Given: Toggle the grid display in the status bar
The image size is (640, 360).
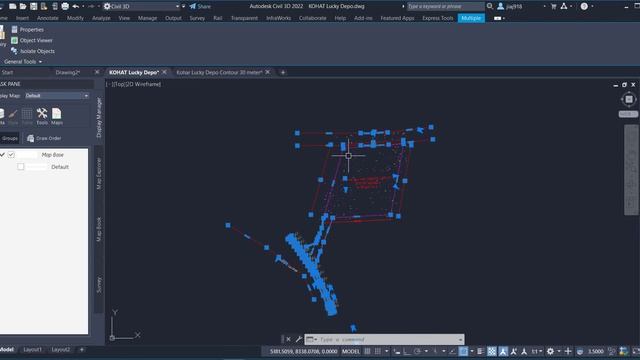Looking at the screenshot, I should 367,351.
